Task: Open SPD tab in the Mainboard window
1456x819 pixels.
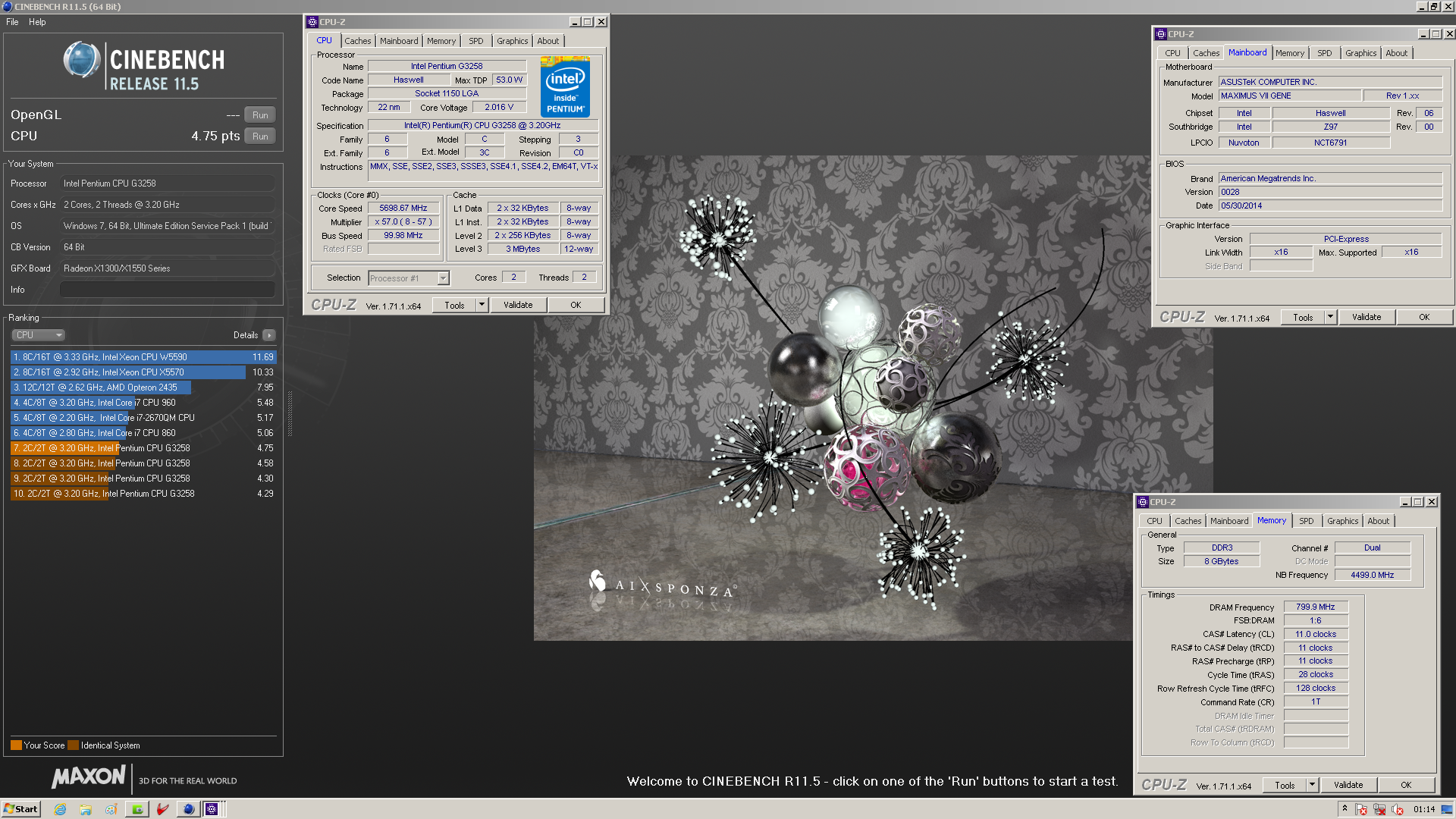Action: [1325, 53]
